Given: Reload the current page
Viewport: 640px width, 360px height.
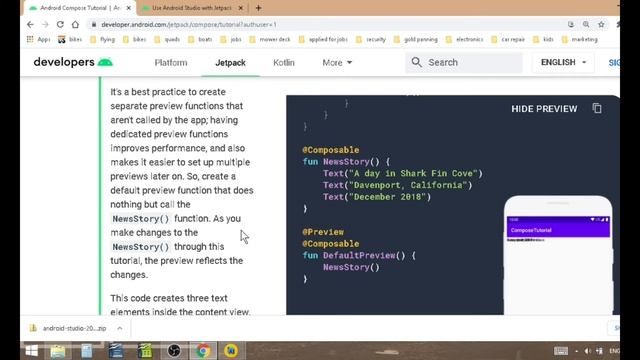Looking at the screenshot, I should 60,24.
